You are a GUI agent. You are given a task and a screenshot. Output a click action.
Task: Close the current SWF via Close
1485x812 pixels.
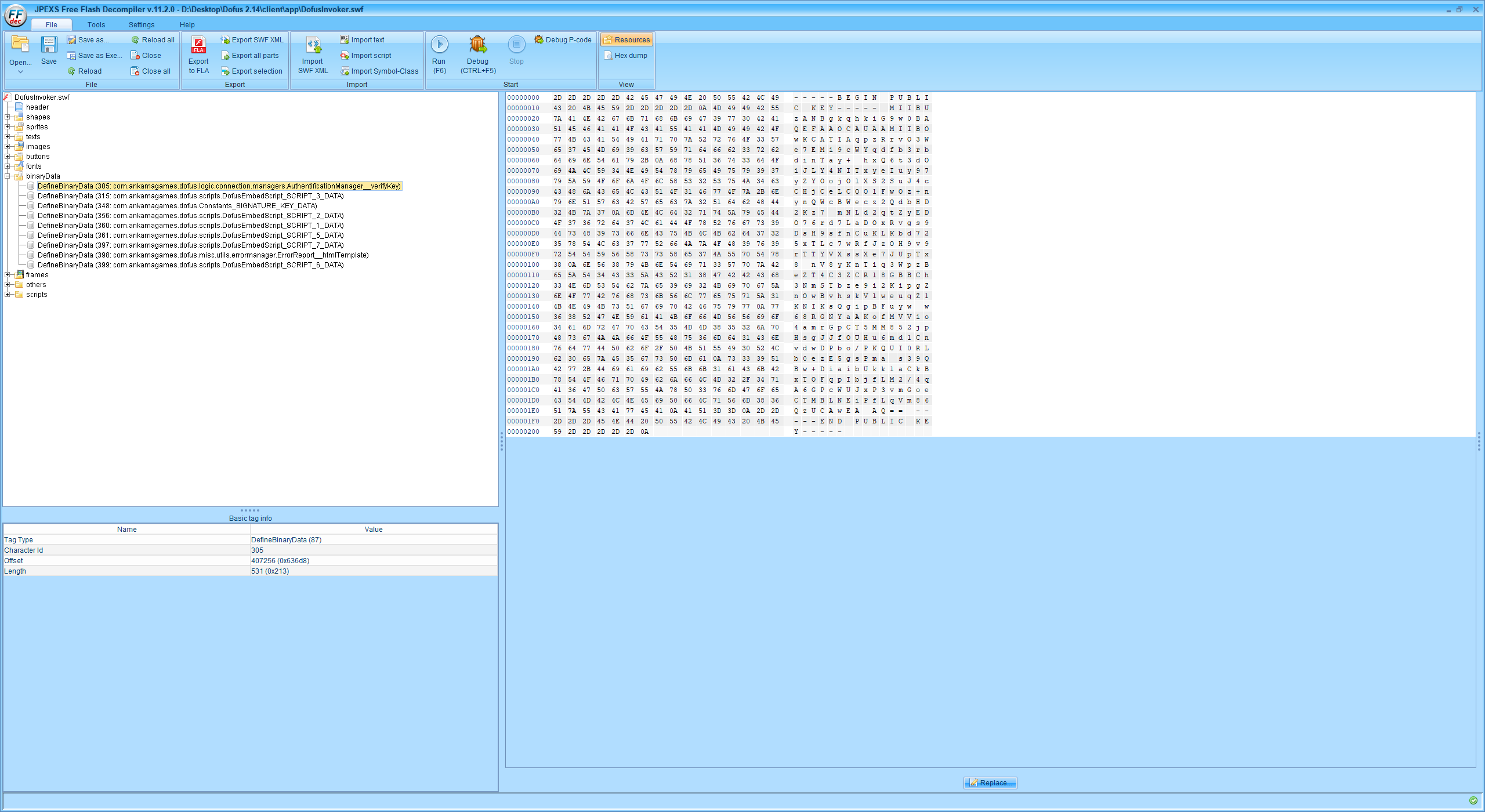(x=146, y=56)
